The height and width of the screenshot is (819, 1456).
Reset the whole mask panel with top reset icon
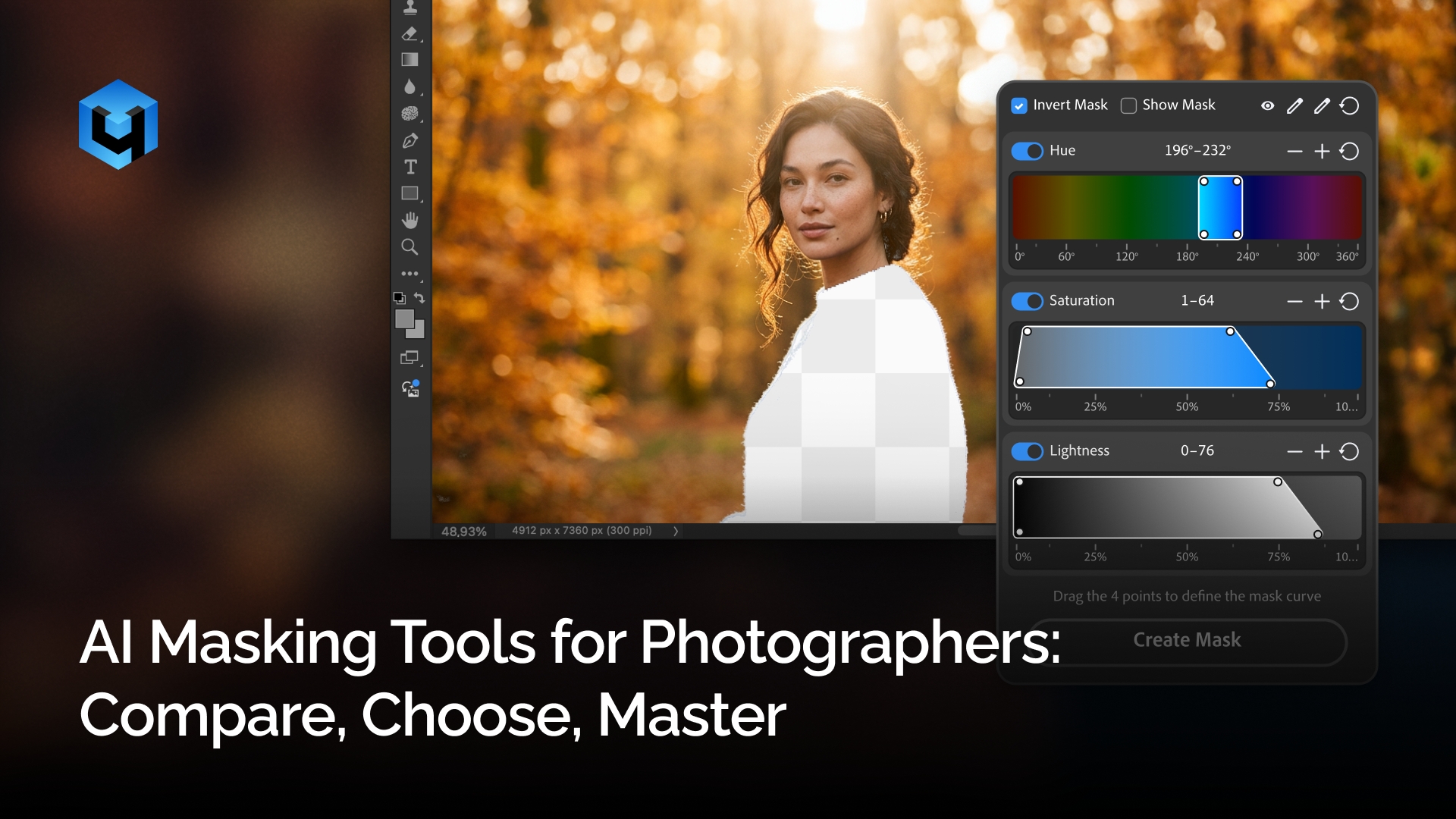[1349, 105]
